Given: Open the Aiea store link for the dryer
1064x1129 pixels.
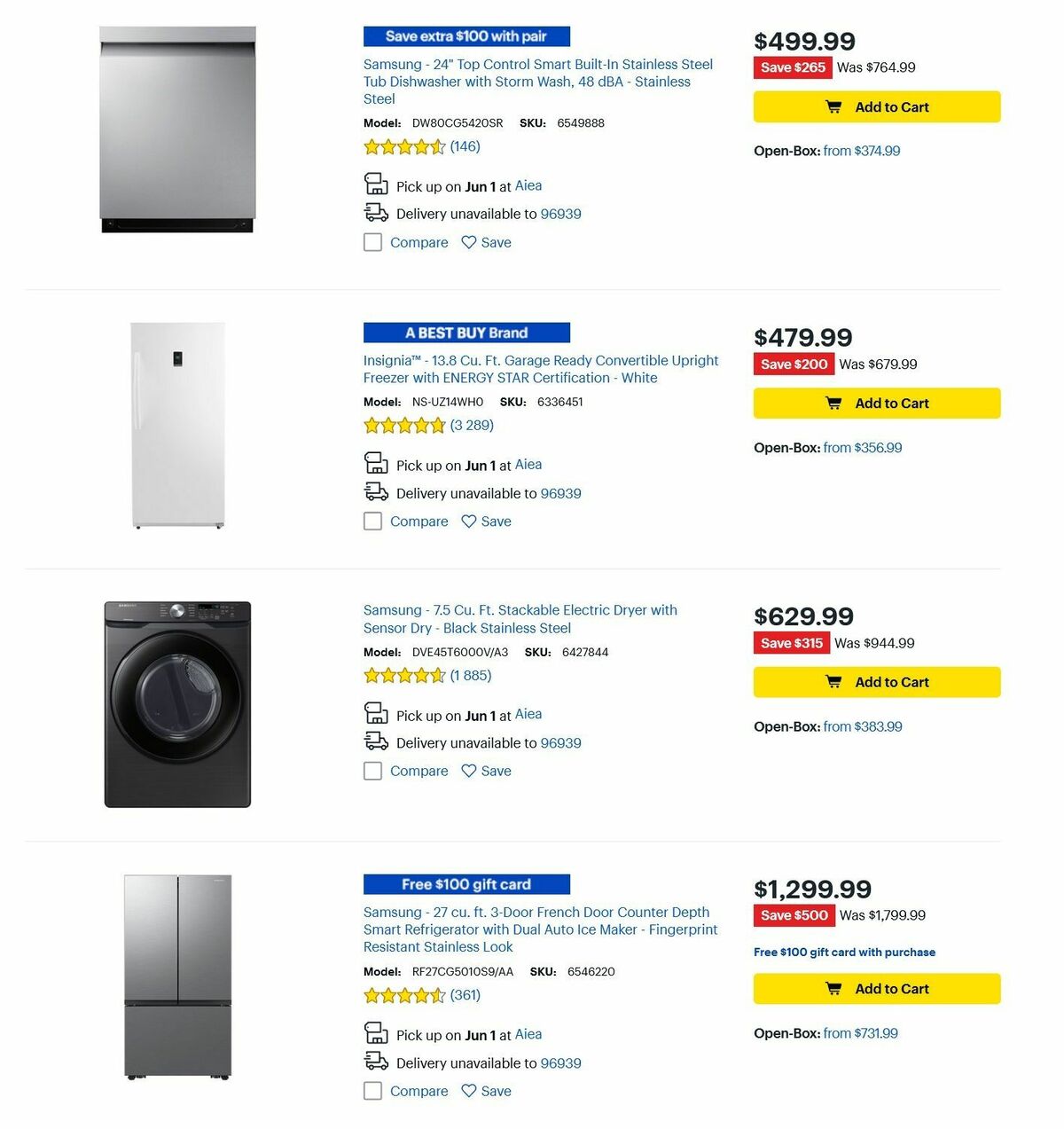Looking at the screenshot, I should point(528,714).
